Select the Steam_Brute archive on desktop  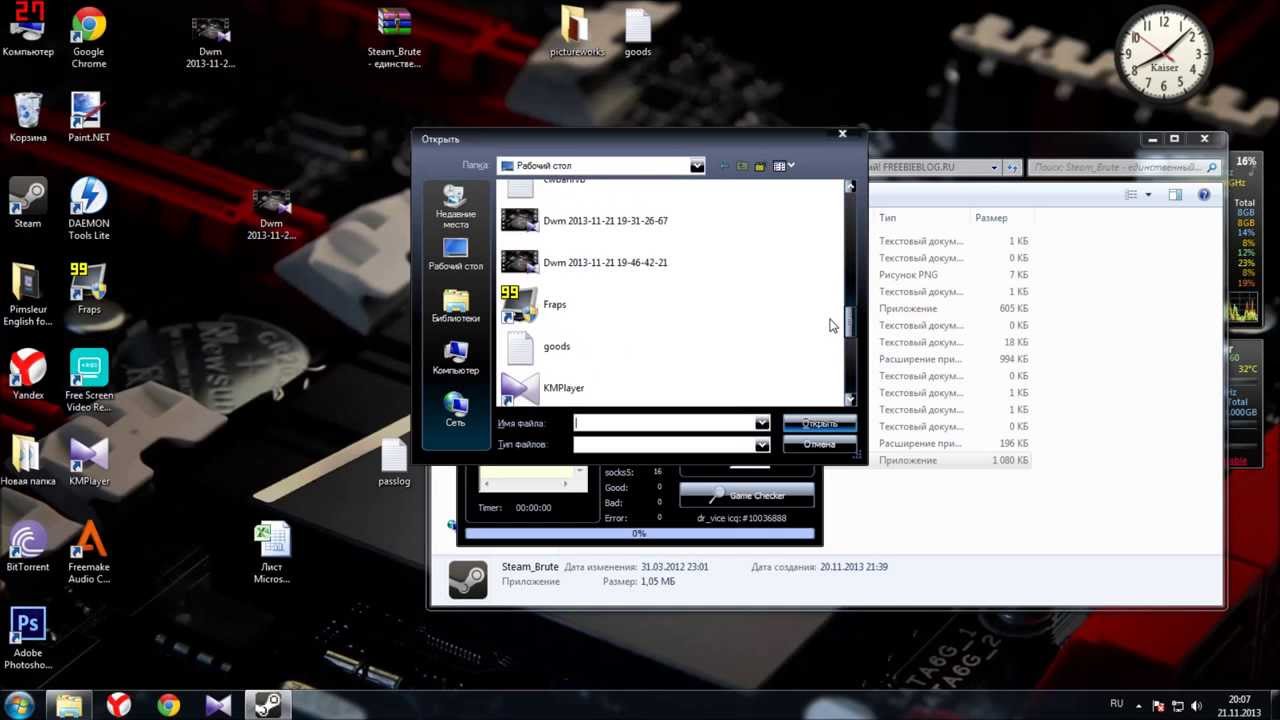click(x=394, y=39)
